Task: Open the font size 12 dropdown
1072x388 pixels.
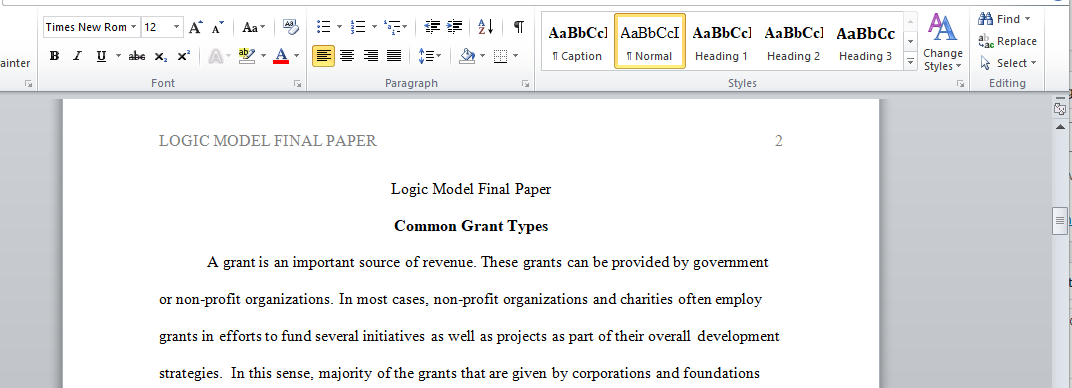Action: click(176, 27)
